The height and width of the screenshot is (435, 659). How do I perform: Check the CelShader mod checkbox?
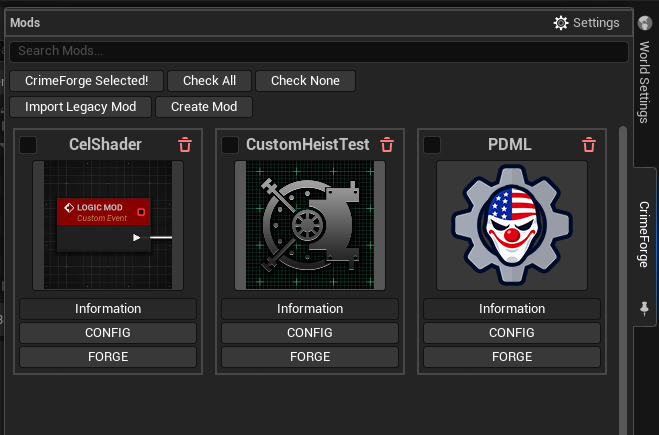[x=28, y=145]
